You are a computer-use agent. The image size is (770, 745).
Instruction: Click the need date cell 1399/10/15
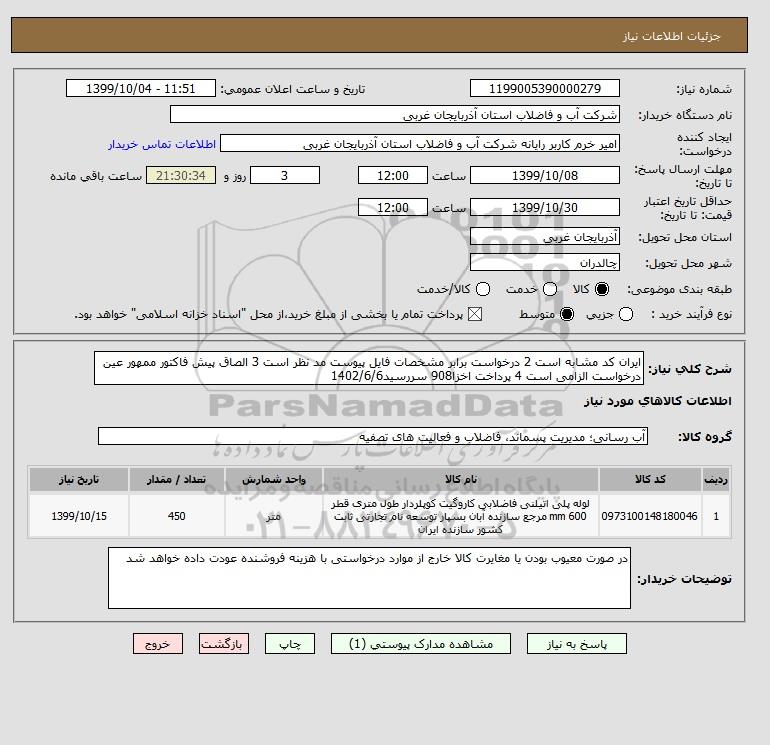point(79,516)
